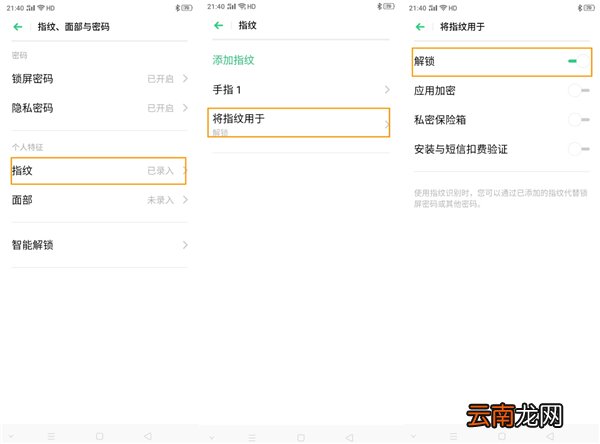The width and height of the screenshot is (600, 444).
Task: Open the 智能解锁 row chevron
Action: click(185, 245)
